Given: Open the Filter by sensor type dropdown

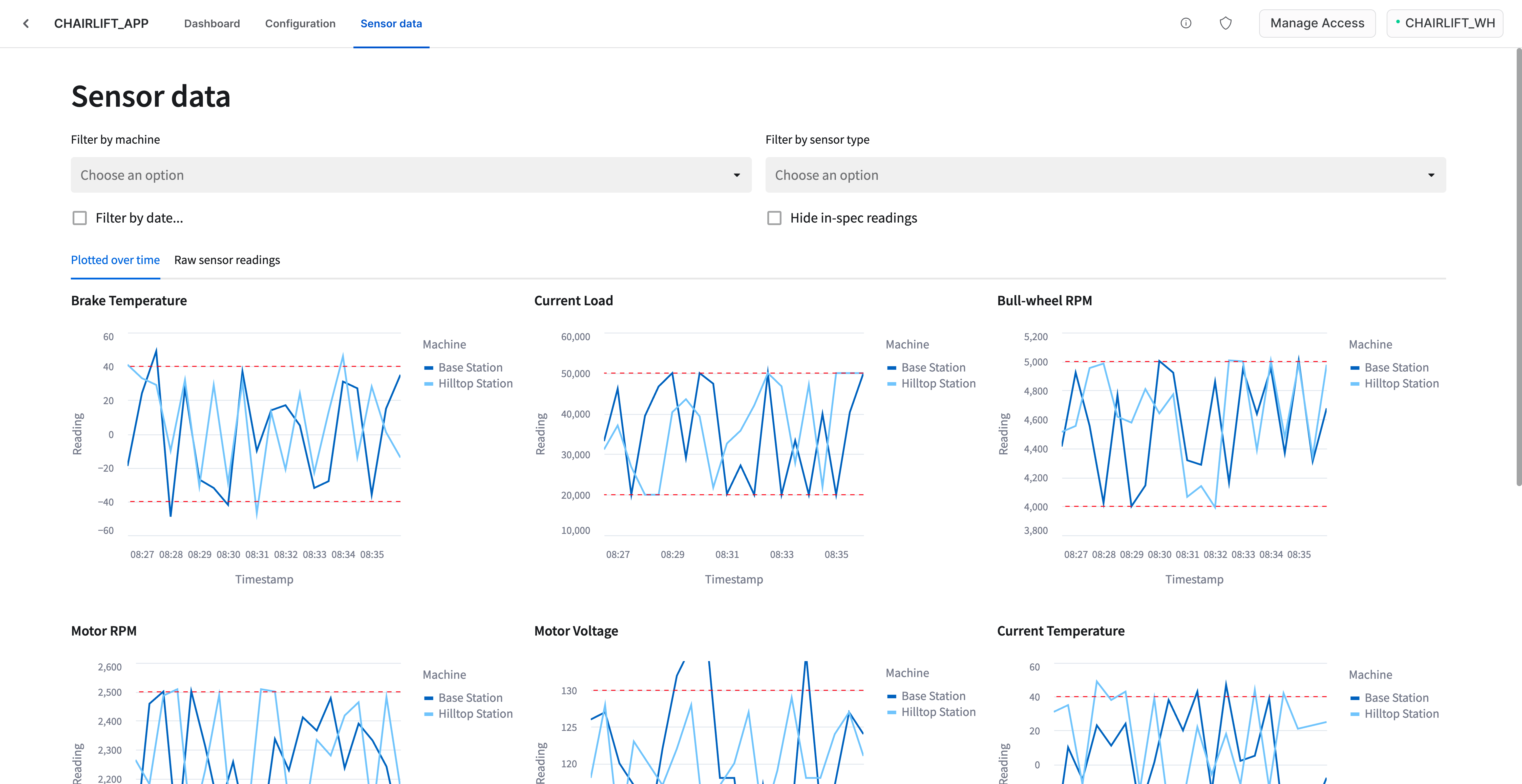Looking at the screenshot, I should coord(1105,175).
